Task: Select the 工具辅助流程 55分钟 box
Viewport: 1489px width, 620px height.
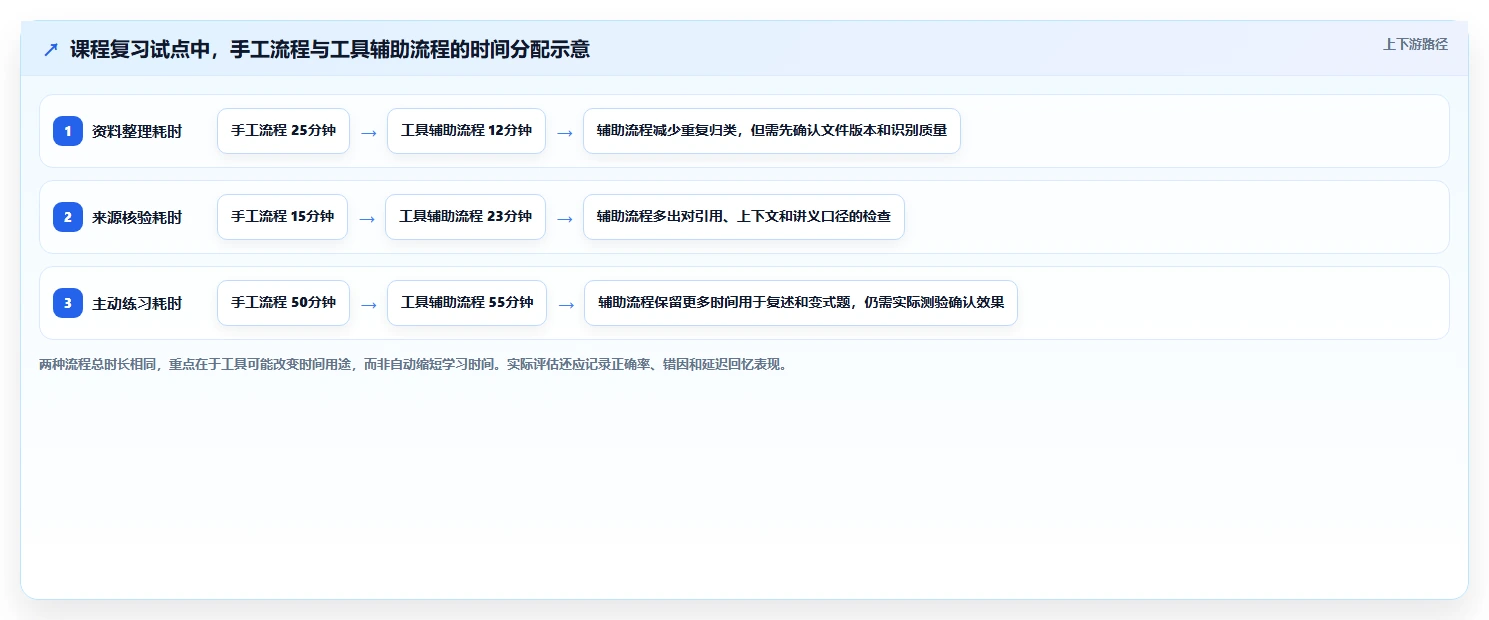Action: 467,303
